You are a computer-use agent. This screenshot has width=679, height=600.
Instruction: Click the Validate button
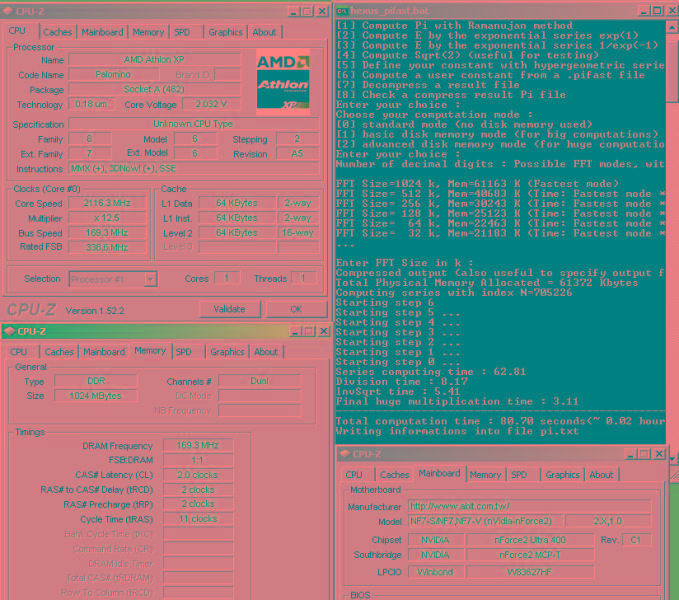coord(230,309)
